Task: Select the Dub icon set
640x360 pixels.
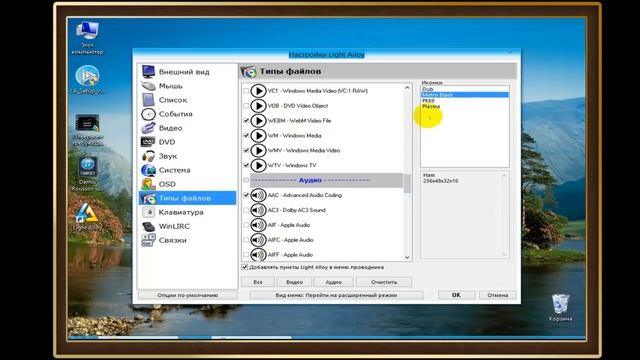Action: pos(464,89)
